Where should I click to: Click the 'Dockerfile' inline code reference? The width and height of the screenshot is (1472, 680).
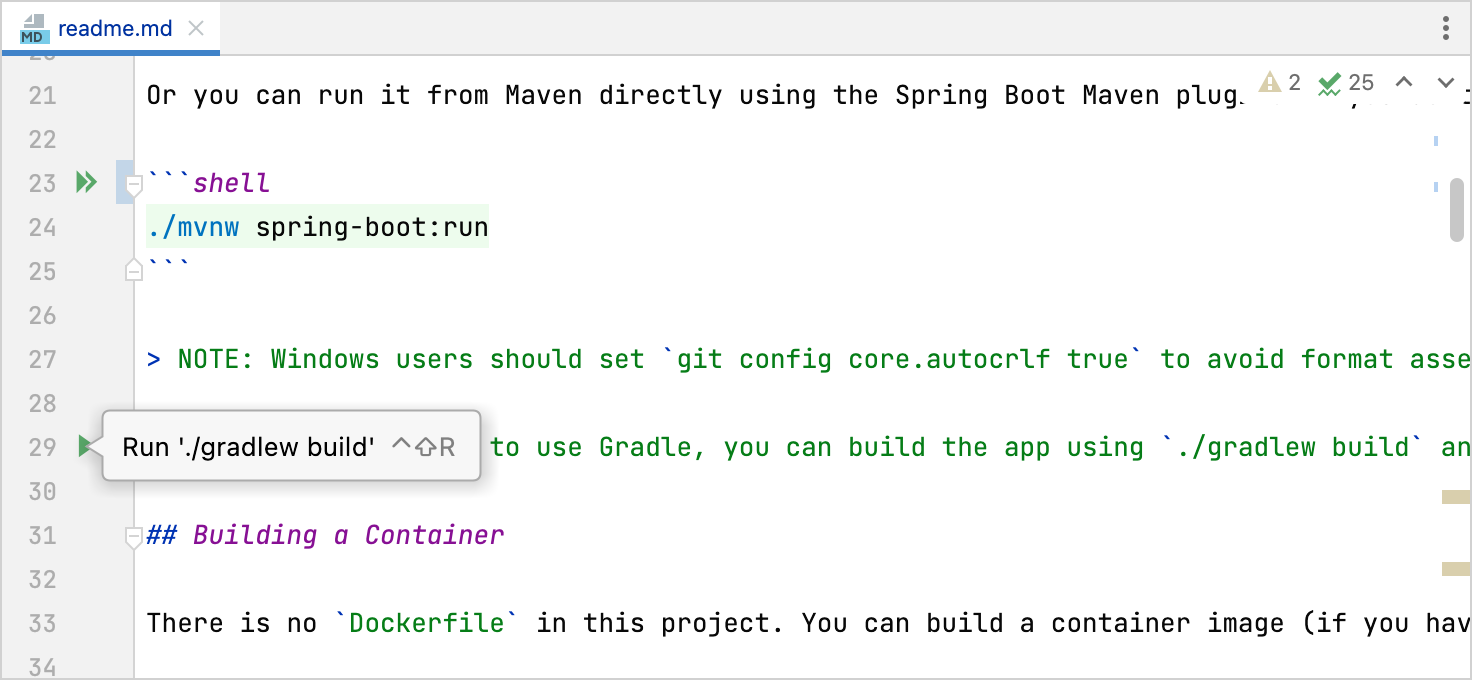(x=426, y=622)
